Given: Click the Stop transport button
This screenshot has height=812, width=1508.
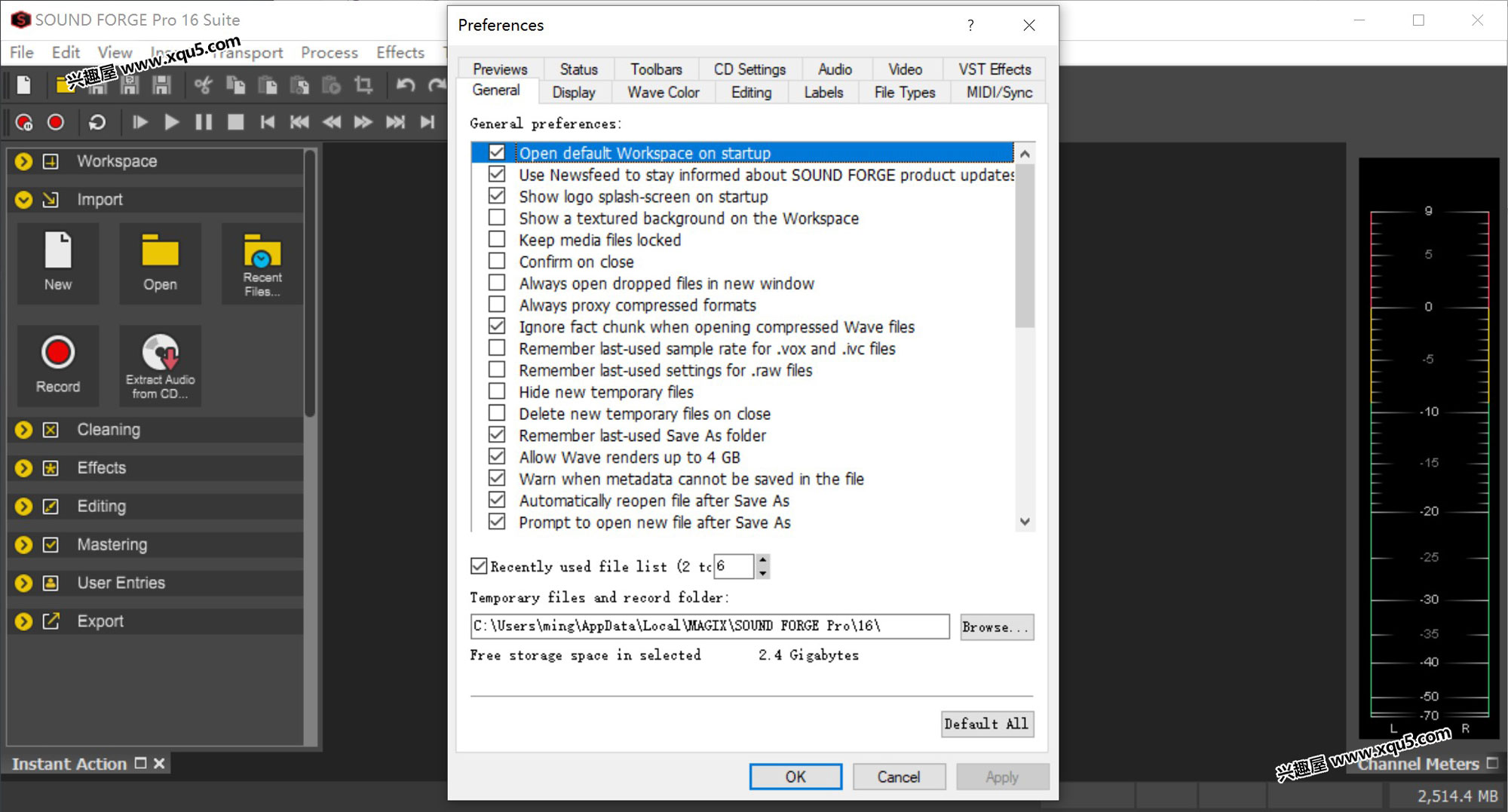Looking at the screenshot, I should tap(235, 122).
